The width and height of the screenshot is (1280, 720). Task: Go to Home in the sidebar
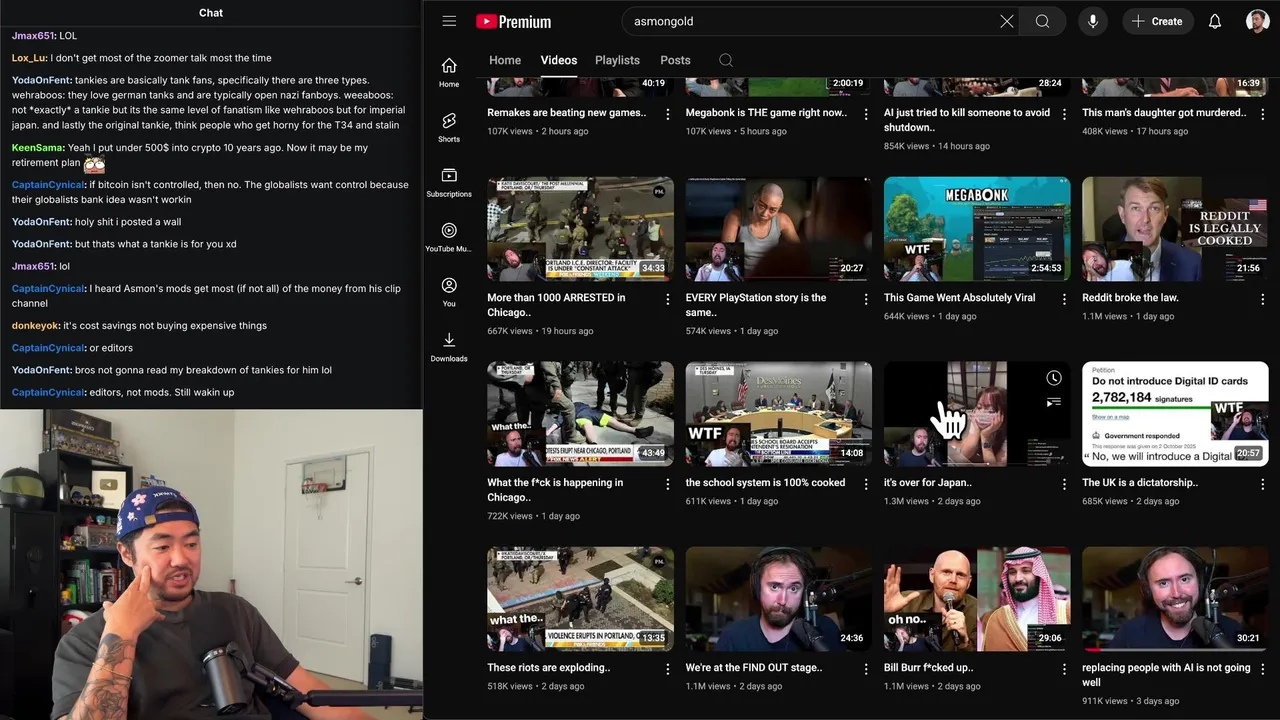tap(449, 73)
